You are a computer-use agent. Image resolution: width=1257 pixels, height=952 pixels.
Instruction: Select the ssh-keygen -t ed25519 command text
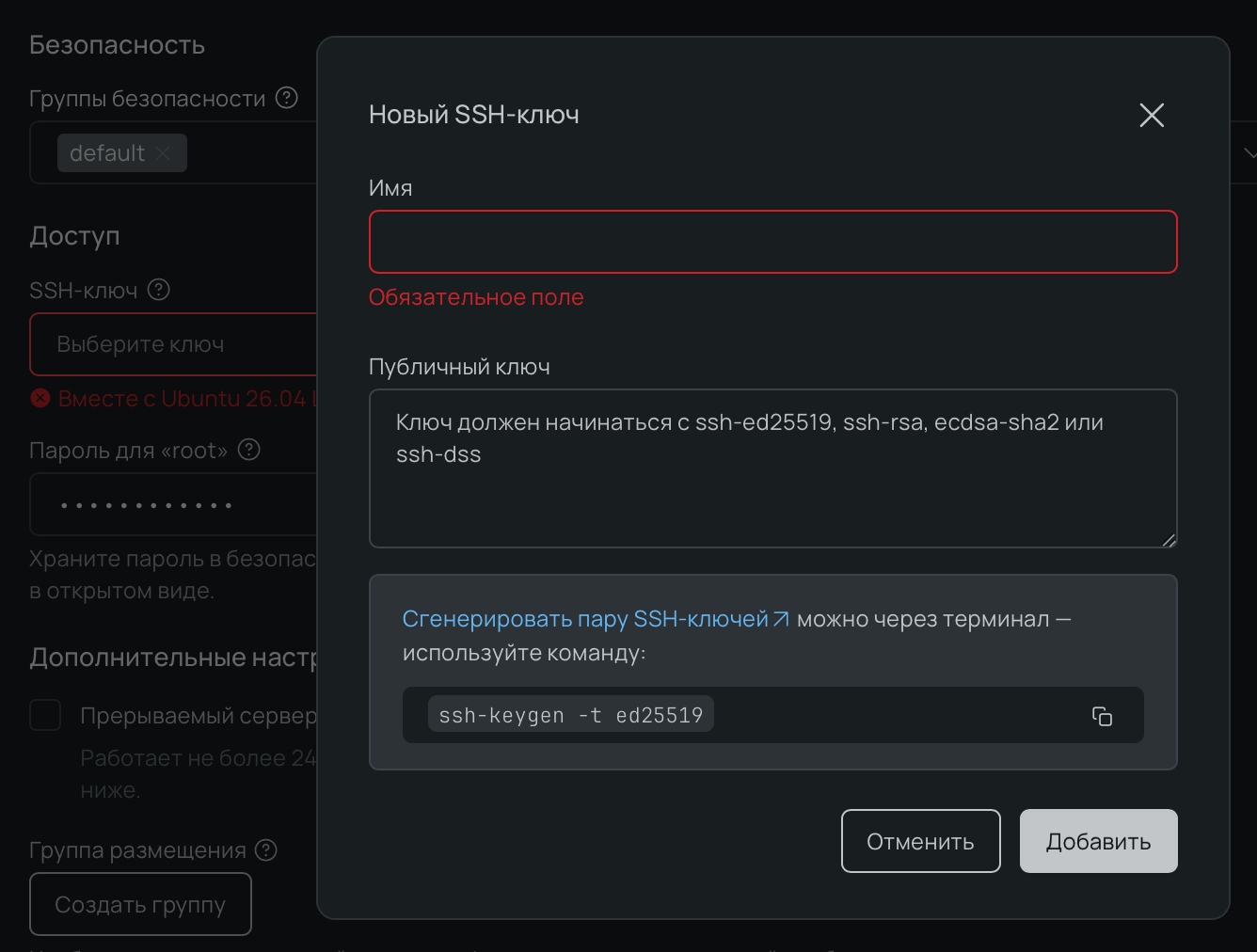[570, 715]
